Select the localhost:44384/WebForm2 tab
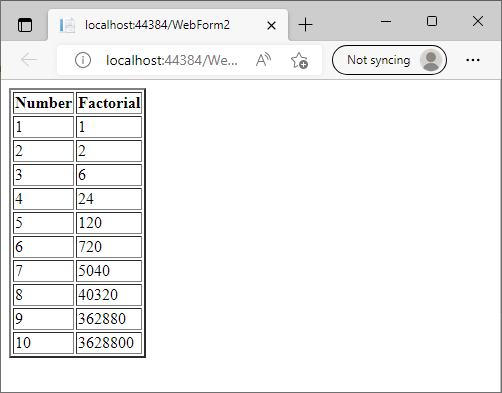This screenshot has height=393, width=502. click(x=168, y=25)
